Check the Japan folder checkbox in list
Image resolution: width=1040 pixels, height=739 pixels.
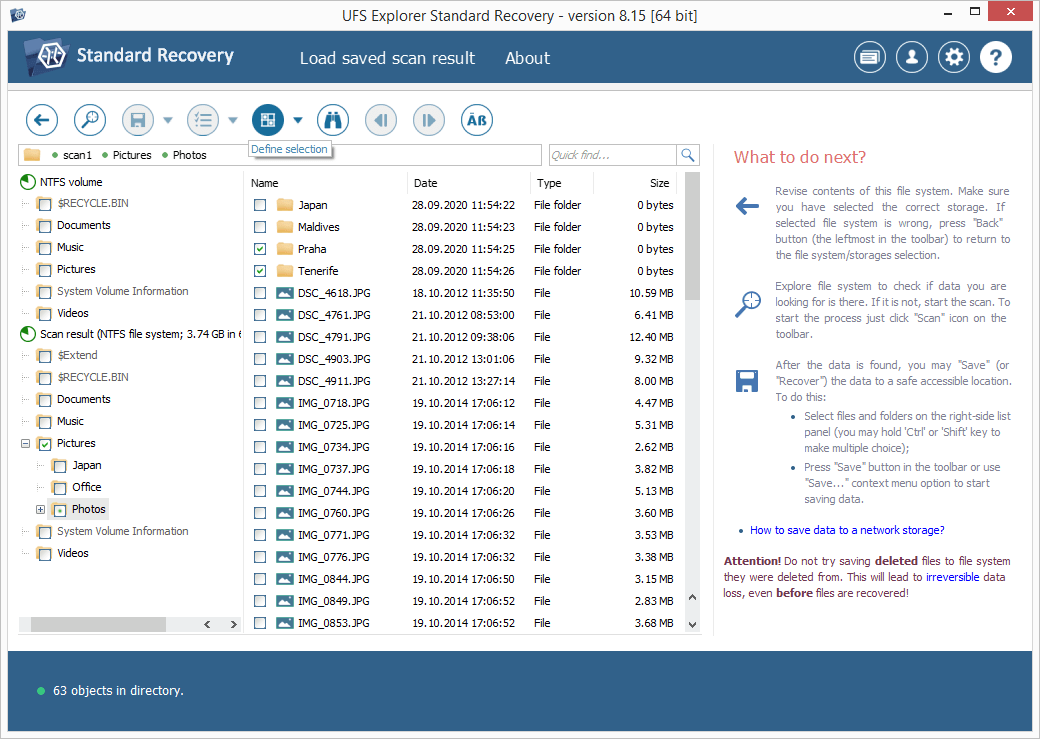tap(260, 205)
